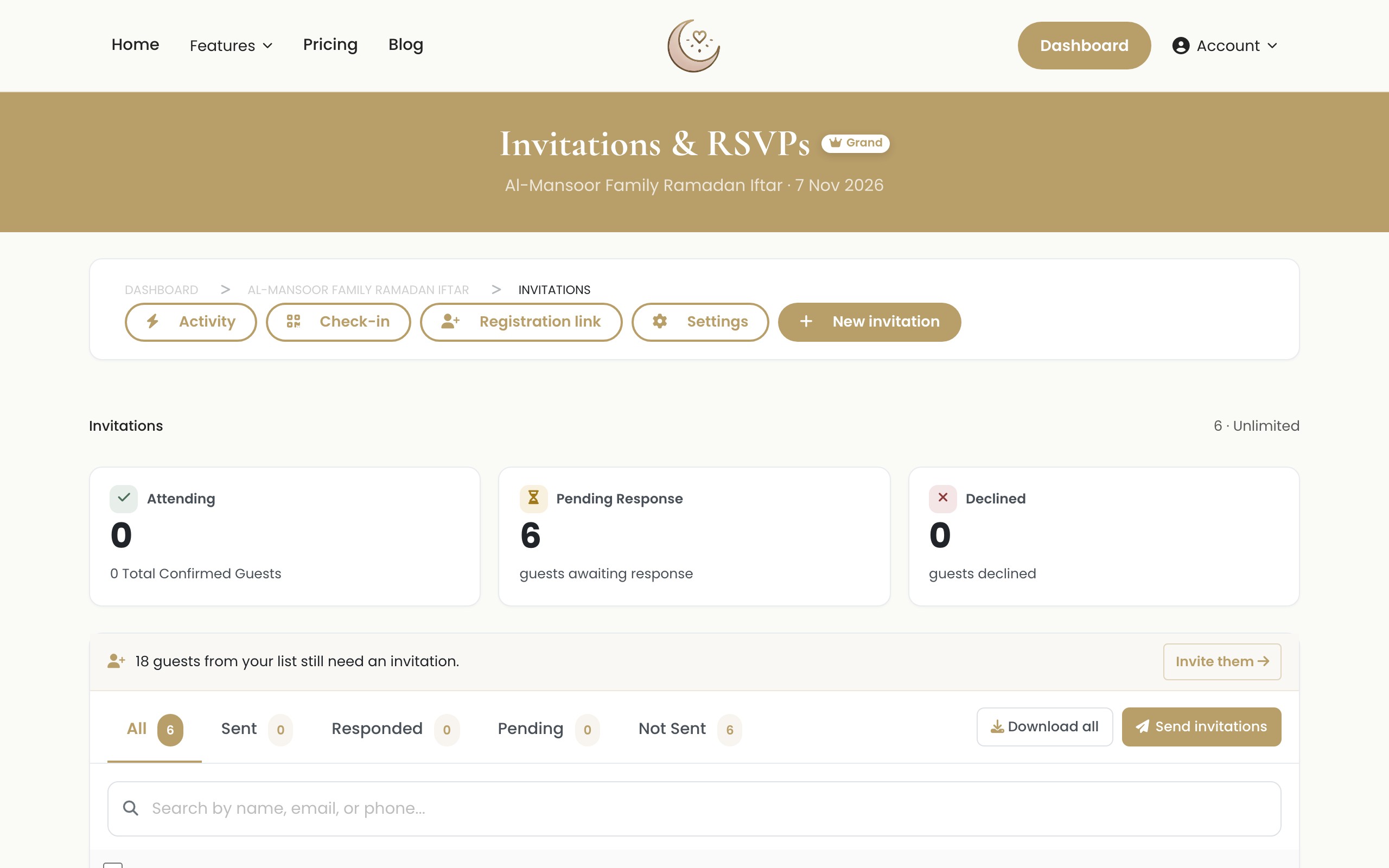This screenshot has width=1389, height=868.
Task: Click the crown icon on the Grand badge
Action: tap(836, 142)
